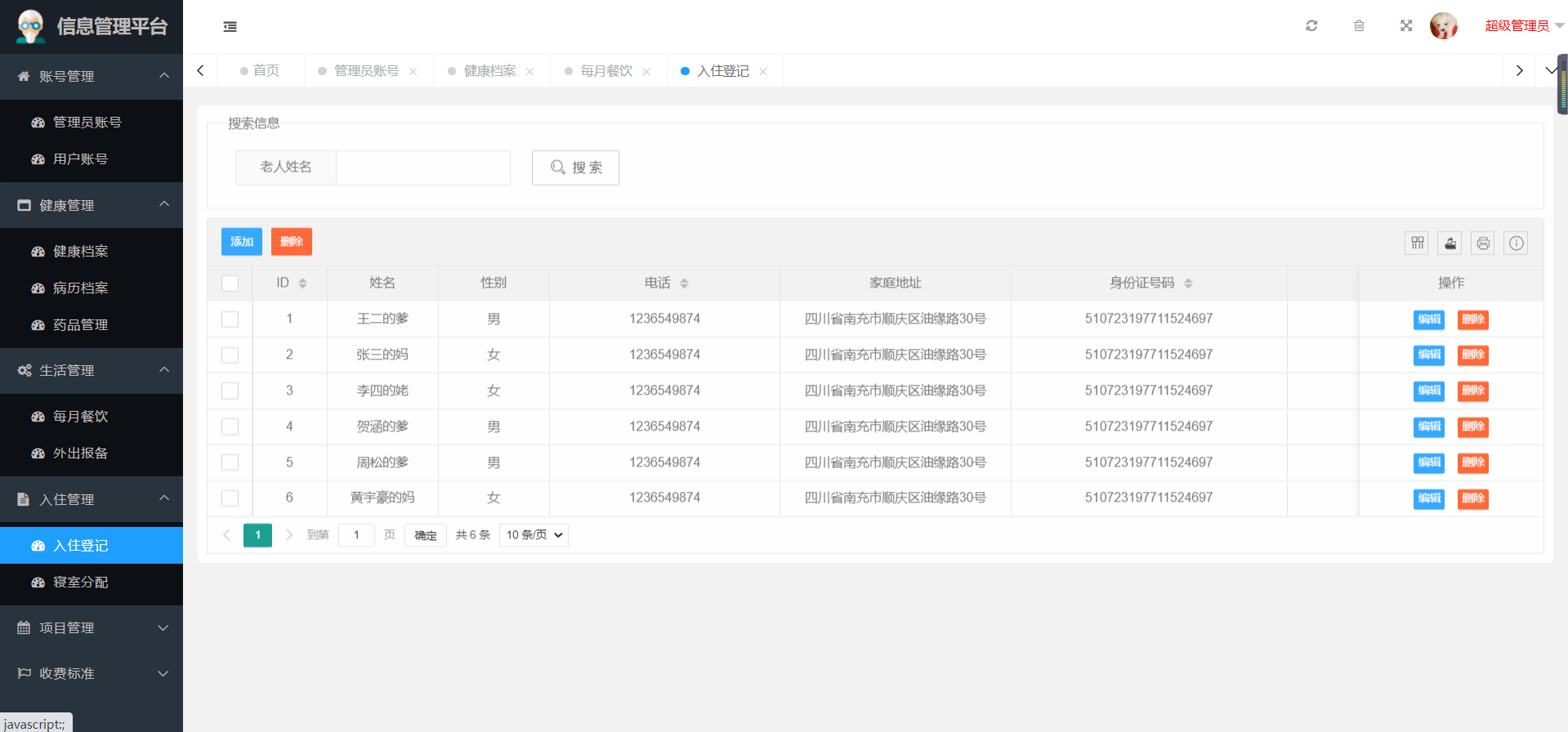Click 编辑 for row 王二的爹

pos(1429,319)
